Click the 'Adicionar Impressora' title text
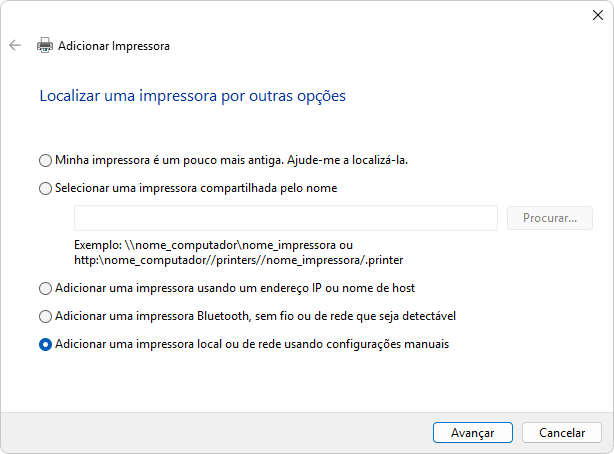 114,46
